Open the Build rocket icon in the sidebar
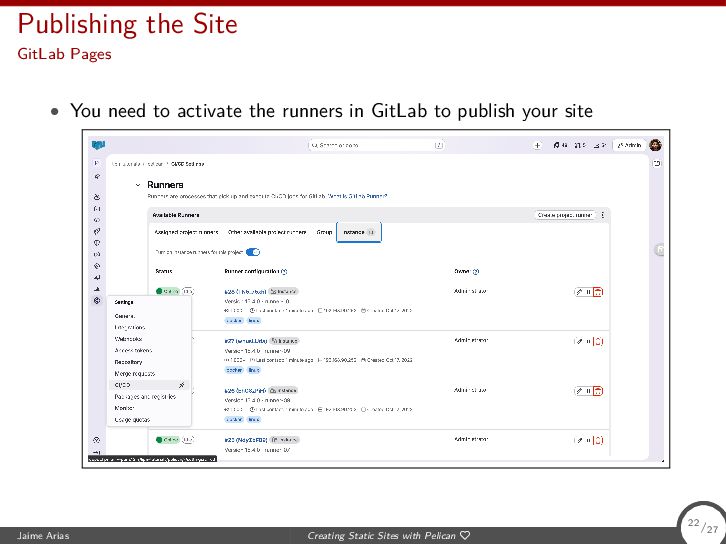This screenshot has width=726, height=544. tap(97, 231)
